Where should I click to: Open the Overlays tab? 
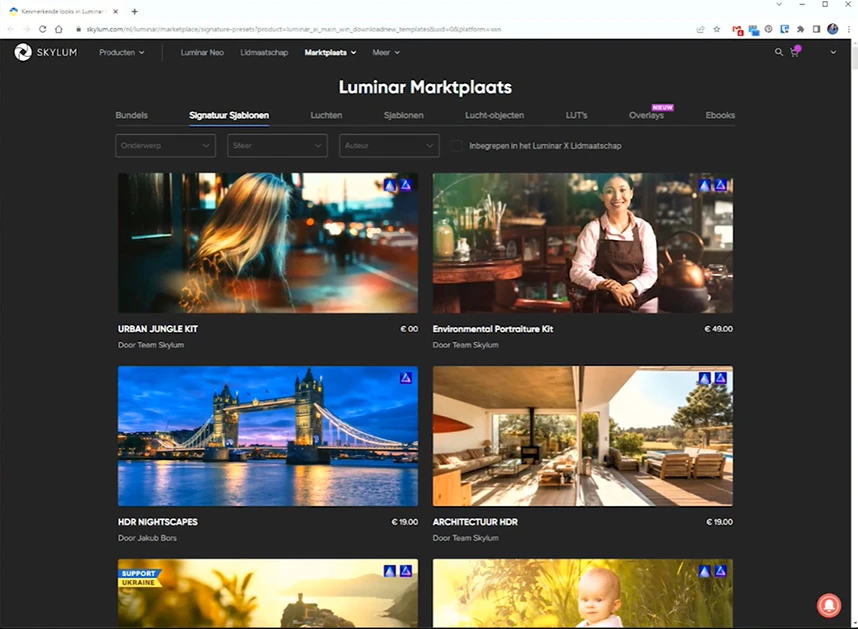pyautogui.click(x=646, y=115)
